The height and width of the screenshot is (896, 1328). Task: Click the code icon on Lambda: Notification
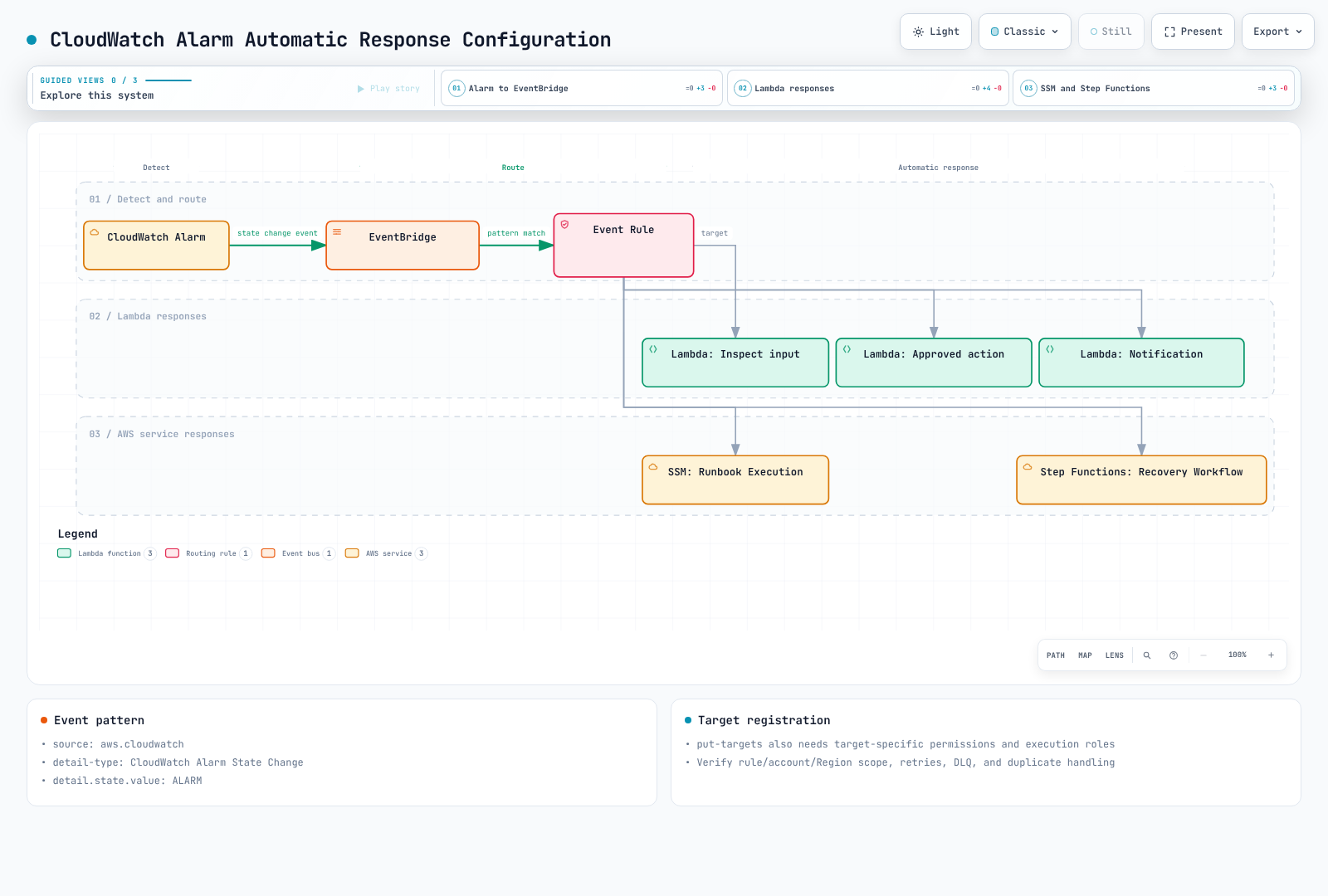point(1050,349)
